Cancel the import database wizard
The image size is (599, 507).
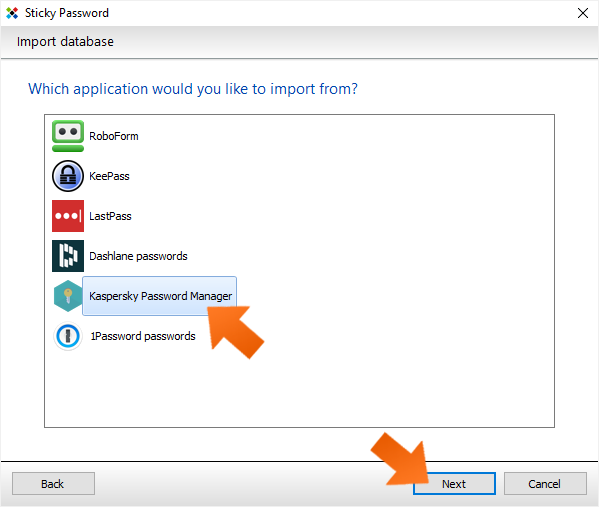[x=545, y=484]
